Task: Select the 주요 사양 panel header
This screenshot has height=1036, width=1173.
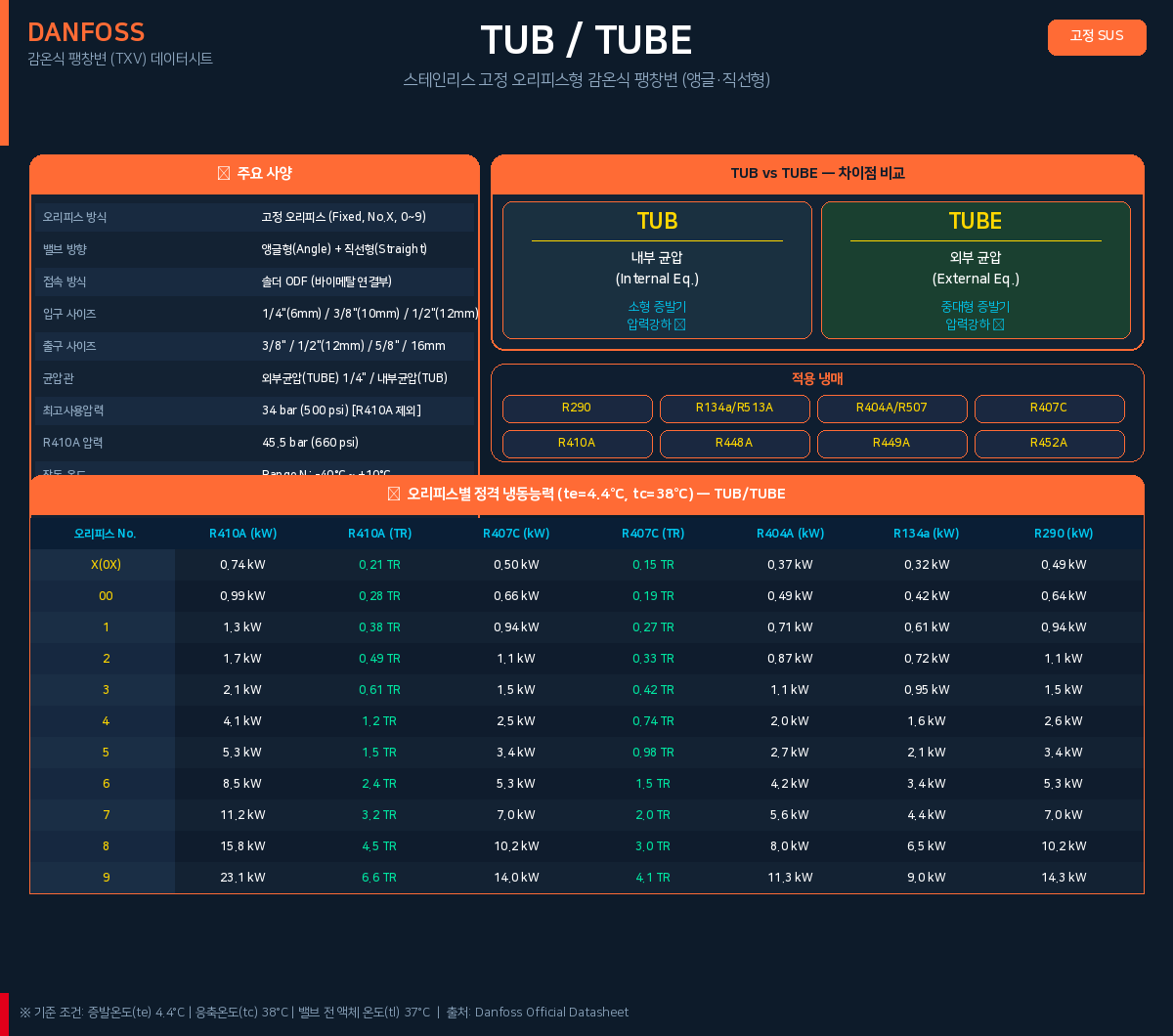Action: (x=254, y=174)
